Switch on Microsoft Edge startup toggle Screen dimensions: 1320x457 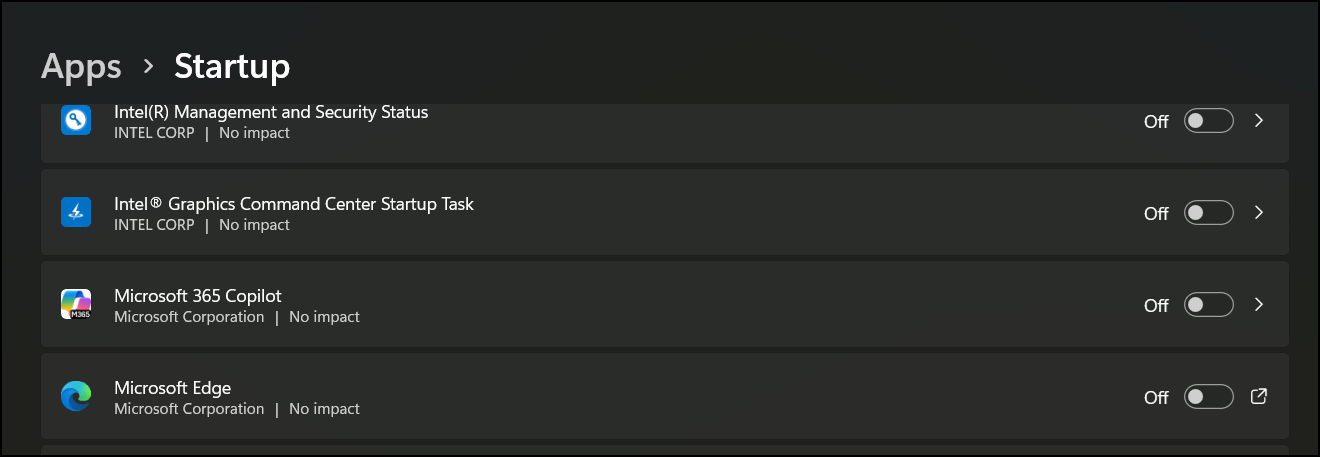click(1208, 397)
